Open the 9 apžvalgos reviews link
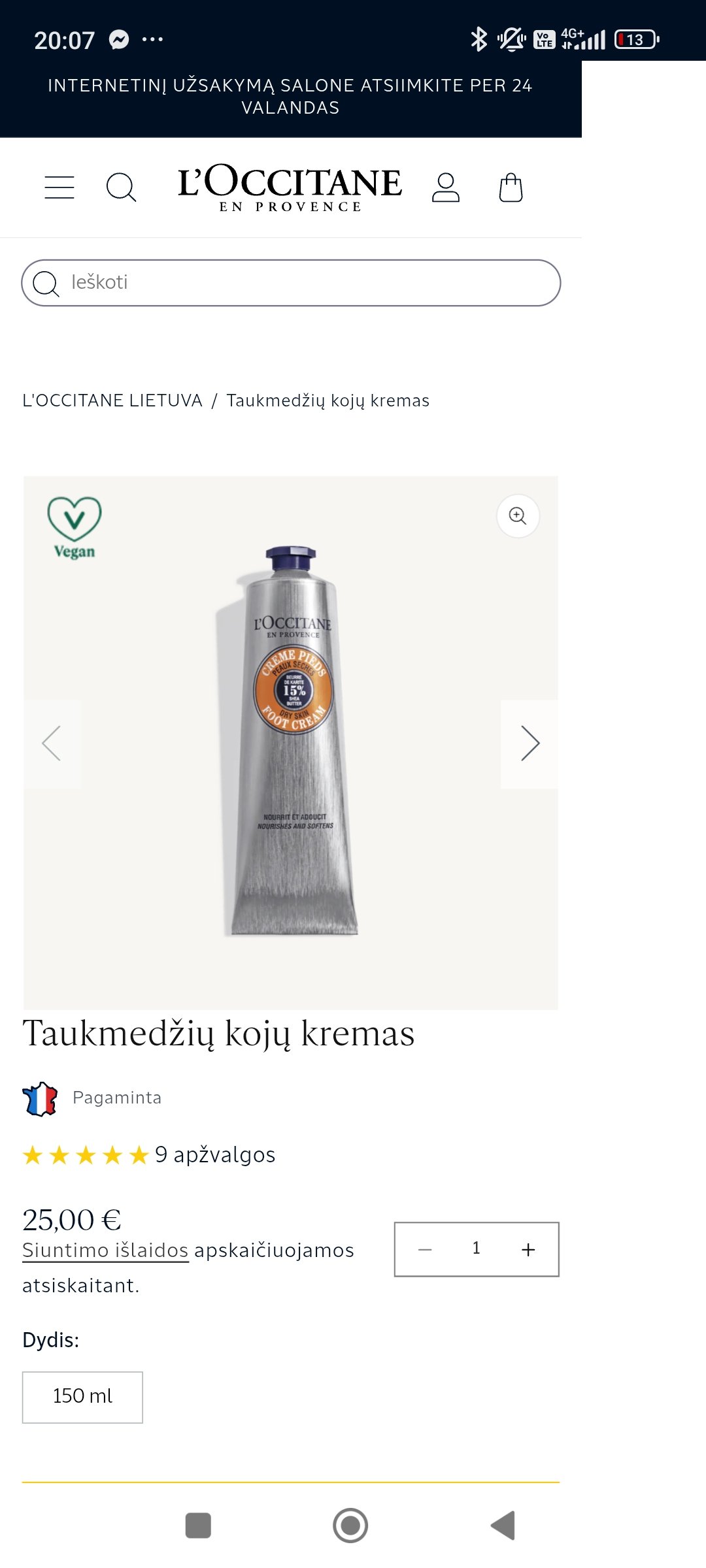The height and width of the screenshot is (1568, 706). (215, 1155)
